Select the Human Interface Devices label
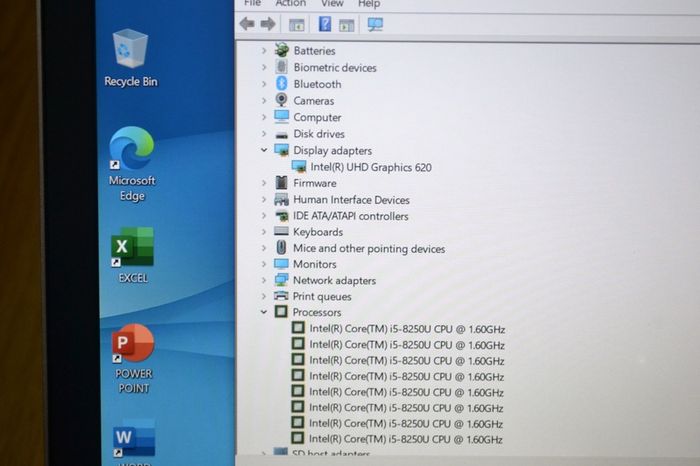The image size is (700, 466). point(351,200)
